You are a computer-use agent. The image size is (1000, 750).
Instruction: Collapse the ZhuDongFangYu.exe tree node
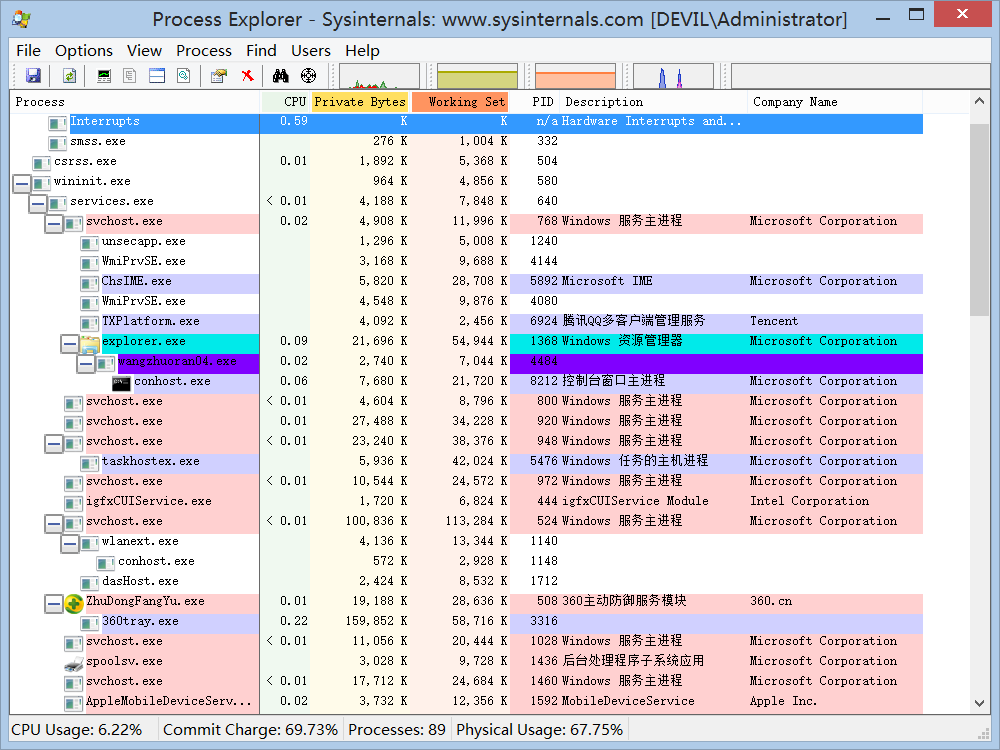point(54,604)
